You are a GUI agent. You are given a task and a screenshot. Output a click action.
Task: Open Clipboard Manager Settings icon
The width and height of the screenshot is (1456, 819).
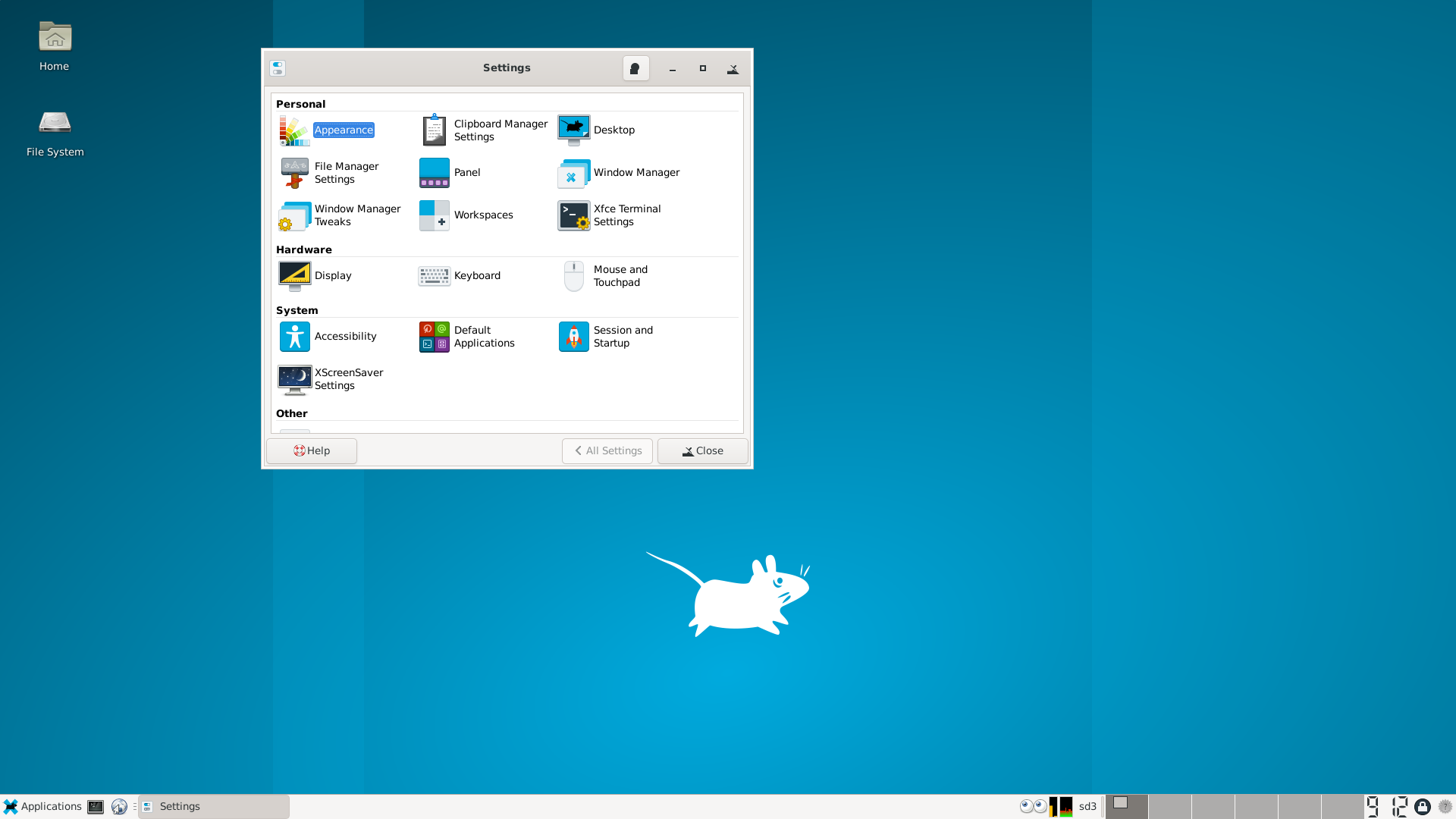434,130
